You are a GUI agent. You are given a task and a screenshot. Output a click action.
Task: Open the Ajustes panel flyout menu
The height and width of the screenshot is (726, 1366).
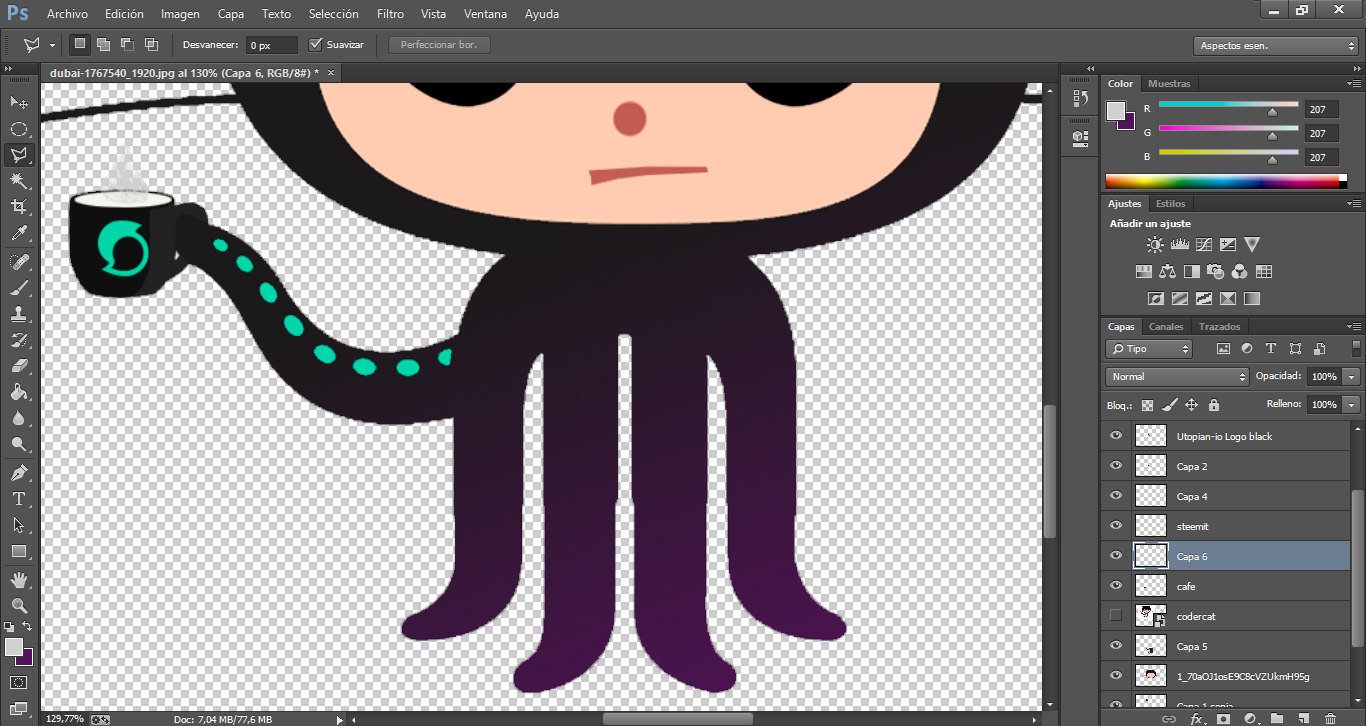pyautogui.click(x=1354, y=204)
